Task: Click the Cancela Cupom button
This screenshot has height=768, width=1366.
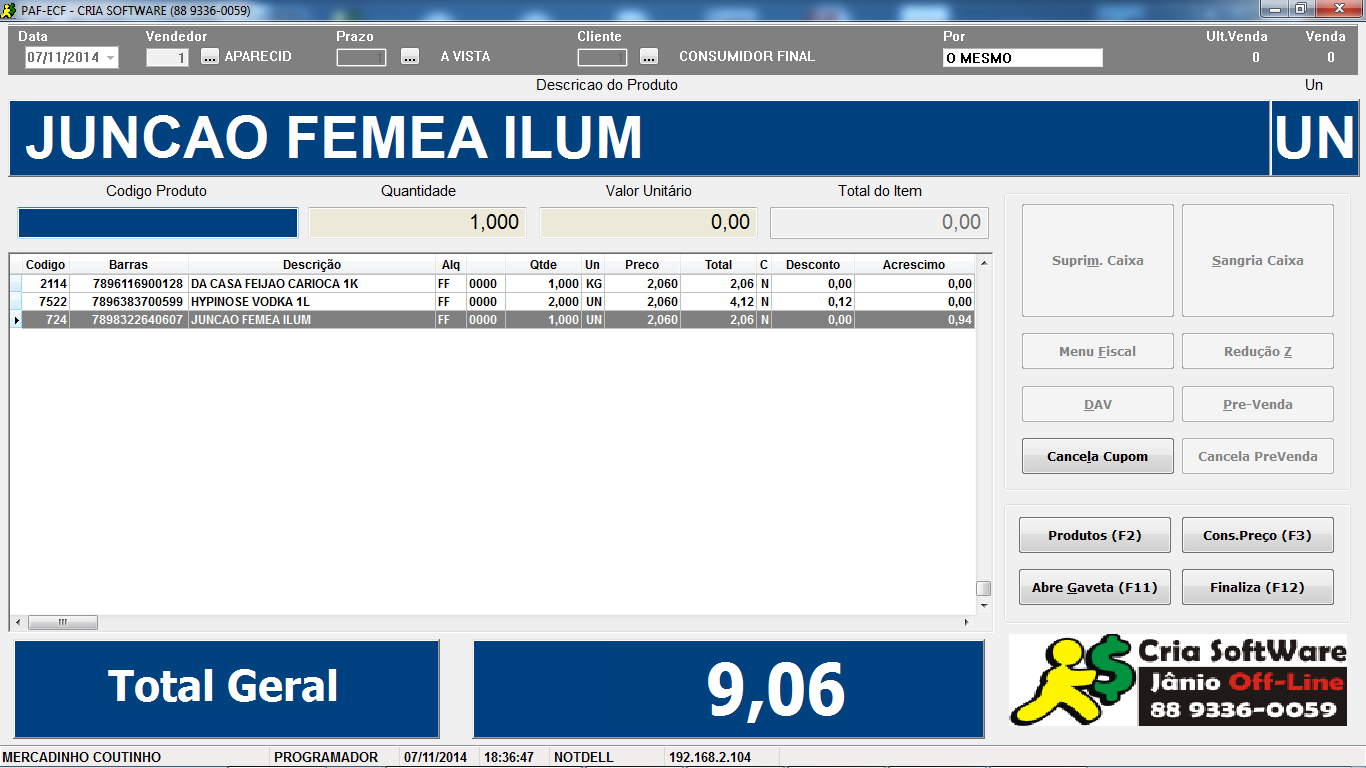Action: pyautogui.click(x=1097, y=456)
